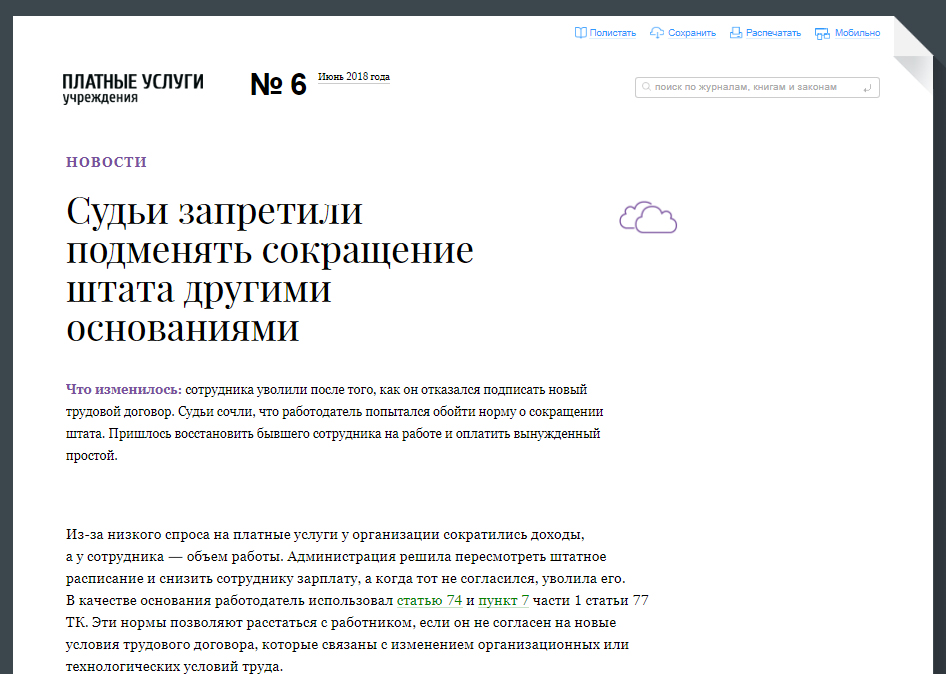Open the Полистать link
Viewport: 946px width, 674px height.
tap(612, 33)
